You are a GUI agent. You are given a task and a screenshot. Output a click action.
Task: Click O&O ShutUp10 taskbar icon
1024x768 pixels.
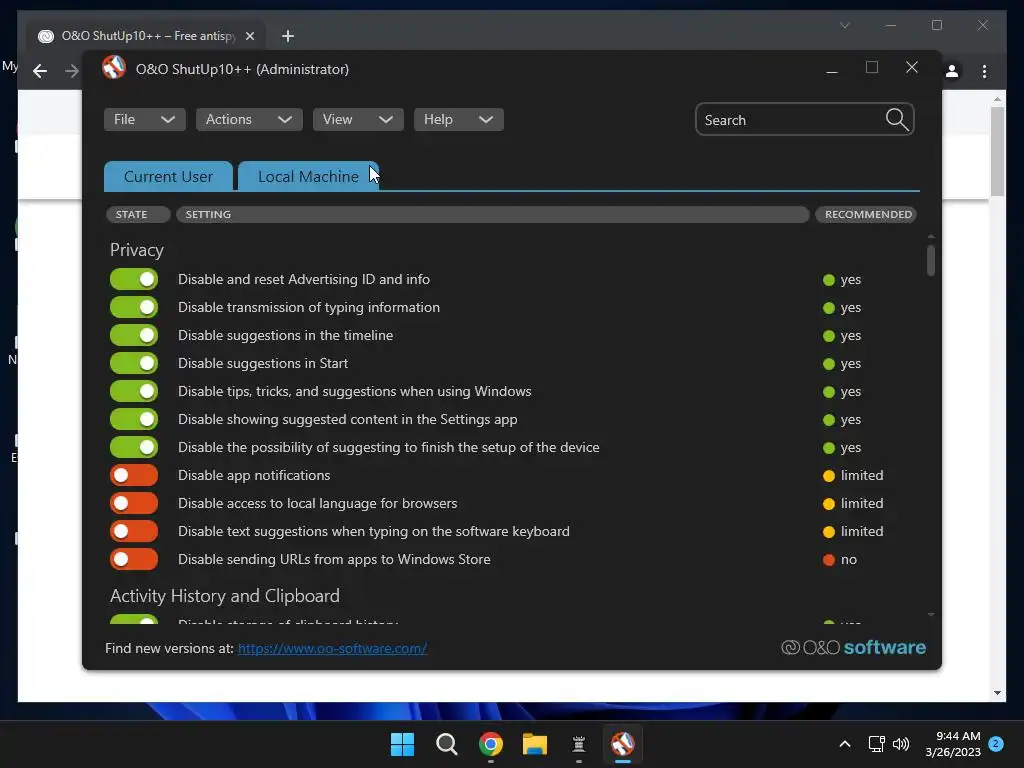pyautogui.click(x=622, y=744)
